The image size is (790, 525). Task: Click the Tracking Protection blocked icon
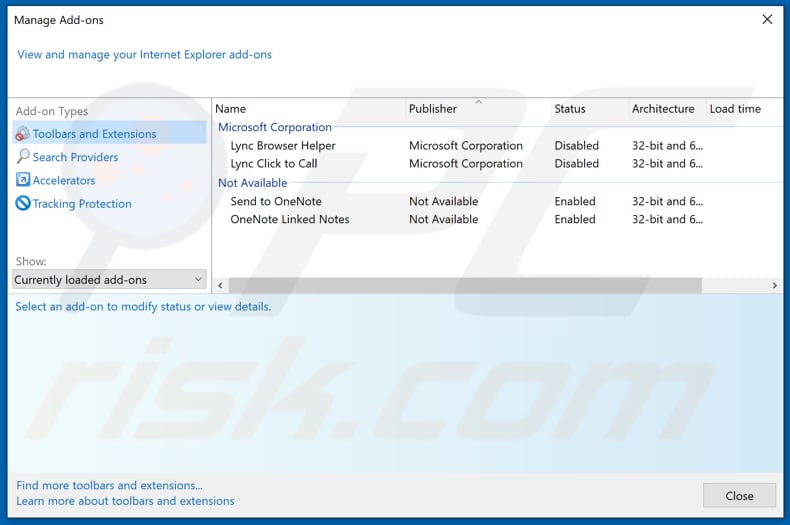tap(23, 203)
